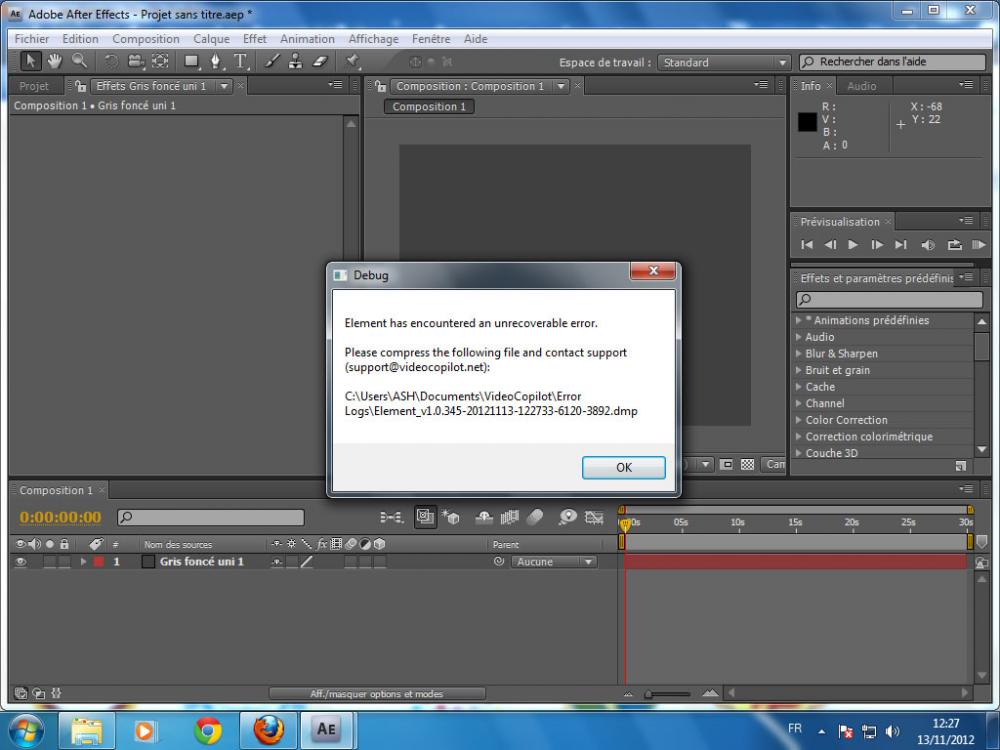Click Aff./masquer options et modes button
The image size is (1000, 750).
(377, 693)
